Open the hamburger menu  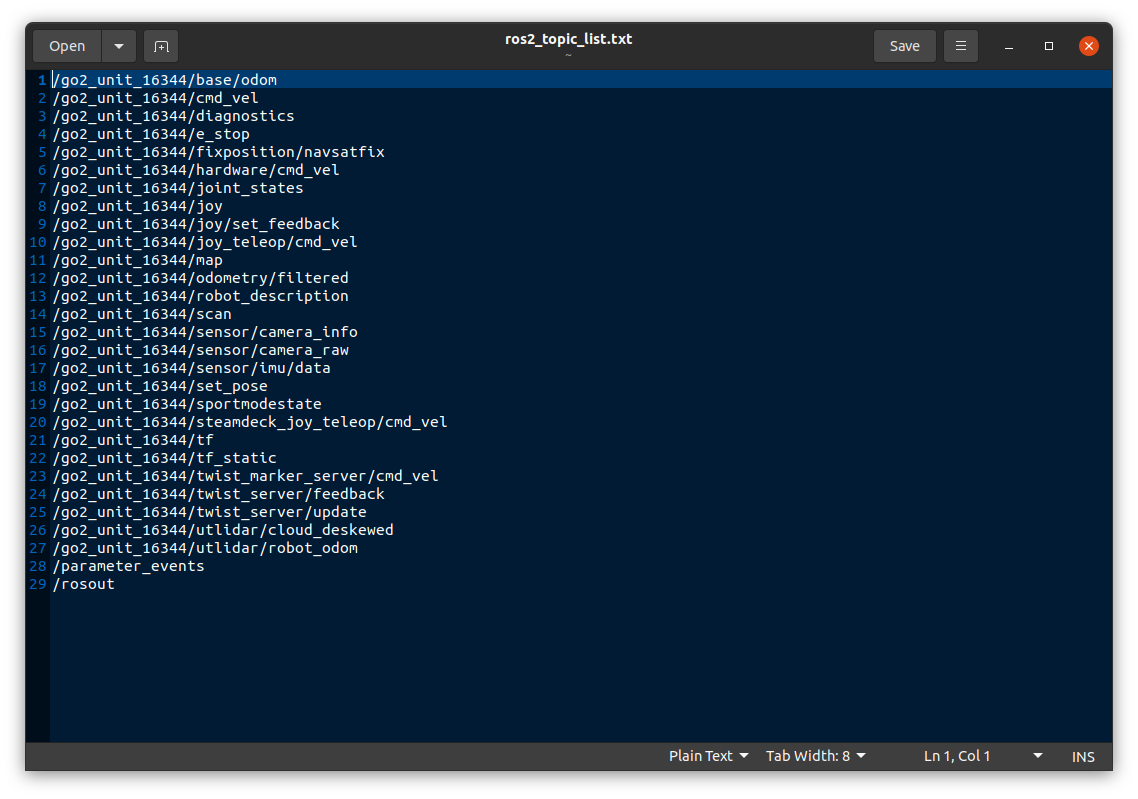pyautogui.click(x=961, y=46)
